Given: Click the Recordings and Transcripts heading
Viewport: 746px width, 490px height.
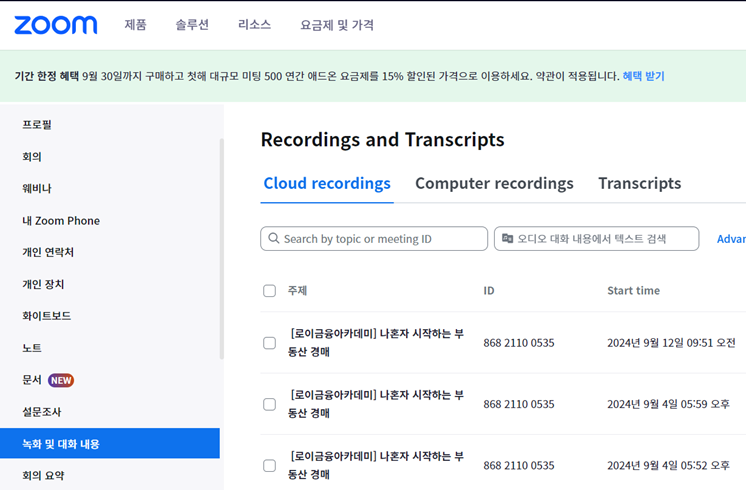Looking at the screenshot, I should [x=383, y=140].
